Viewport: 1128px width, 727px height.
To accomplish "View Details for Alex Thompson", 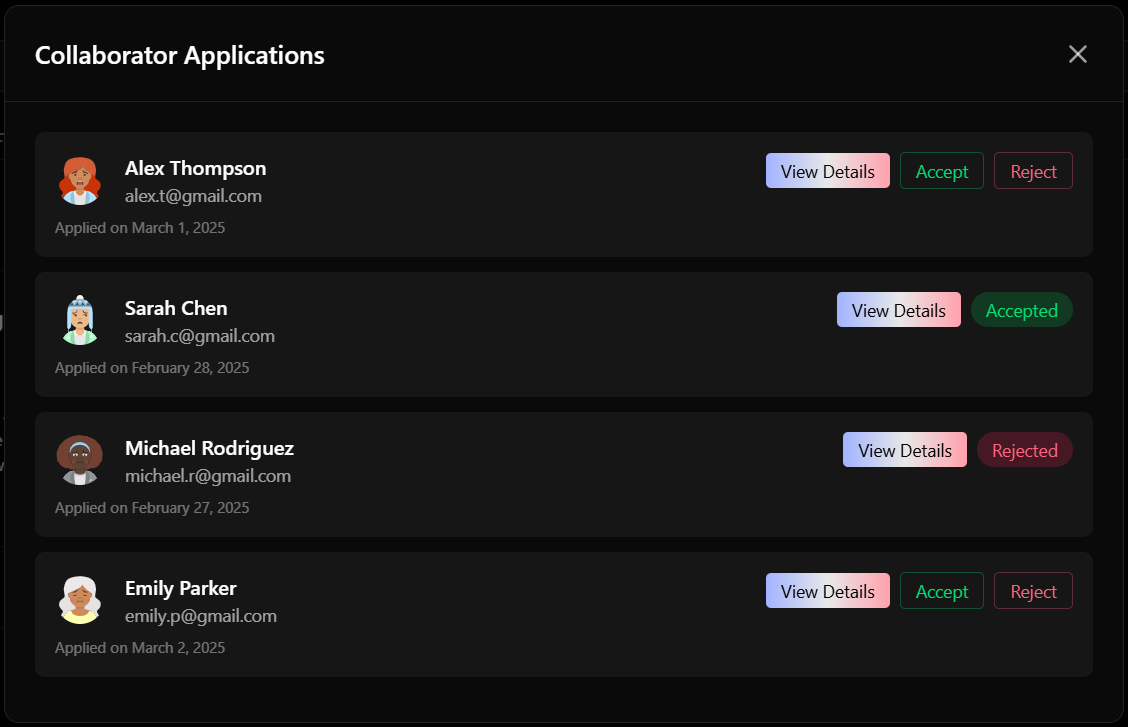I will 827,171.
